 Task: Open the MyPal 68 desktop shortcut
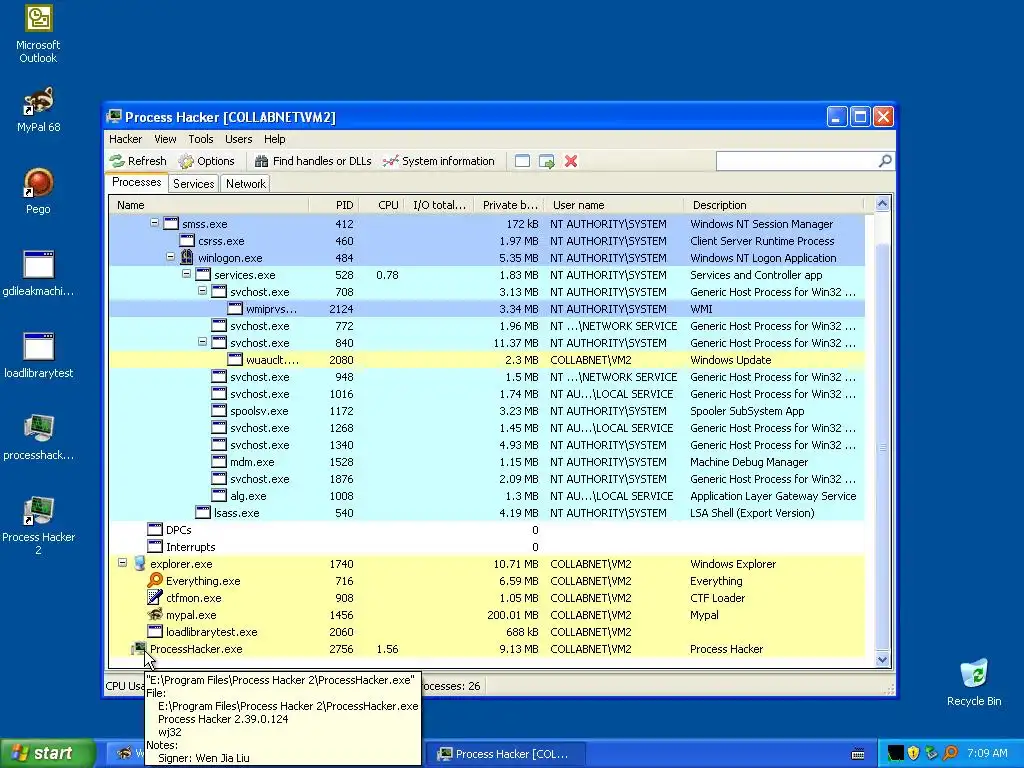(38, 110)
